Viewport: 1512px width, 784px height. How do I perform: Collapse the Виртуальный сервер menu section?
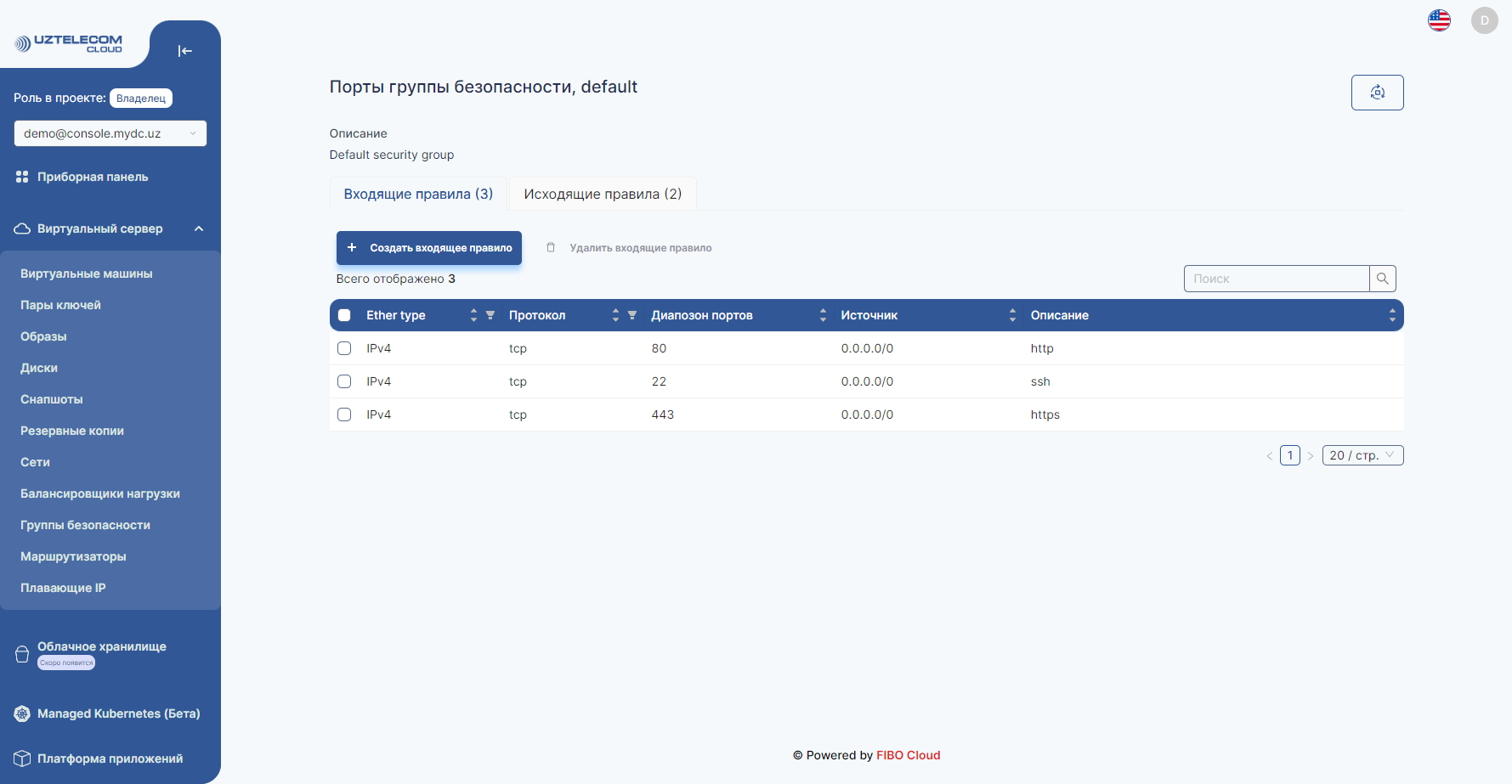click(199, 228)
